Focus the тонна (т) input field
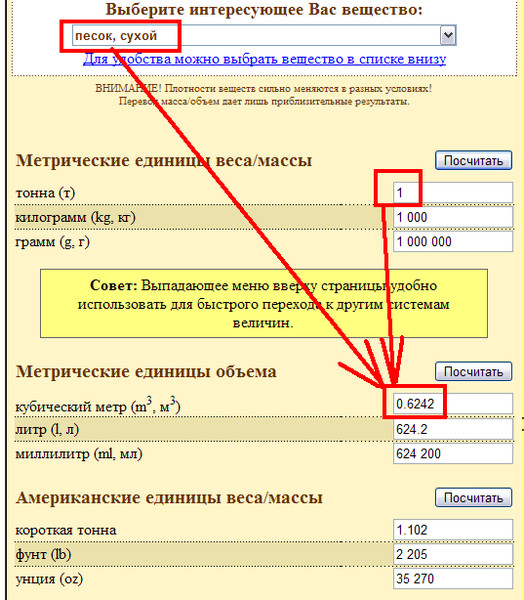The height and width of the screenshot is (600, 524). (x=453, y=192)
